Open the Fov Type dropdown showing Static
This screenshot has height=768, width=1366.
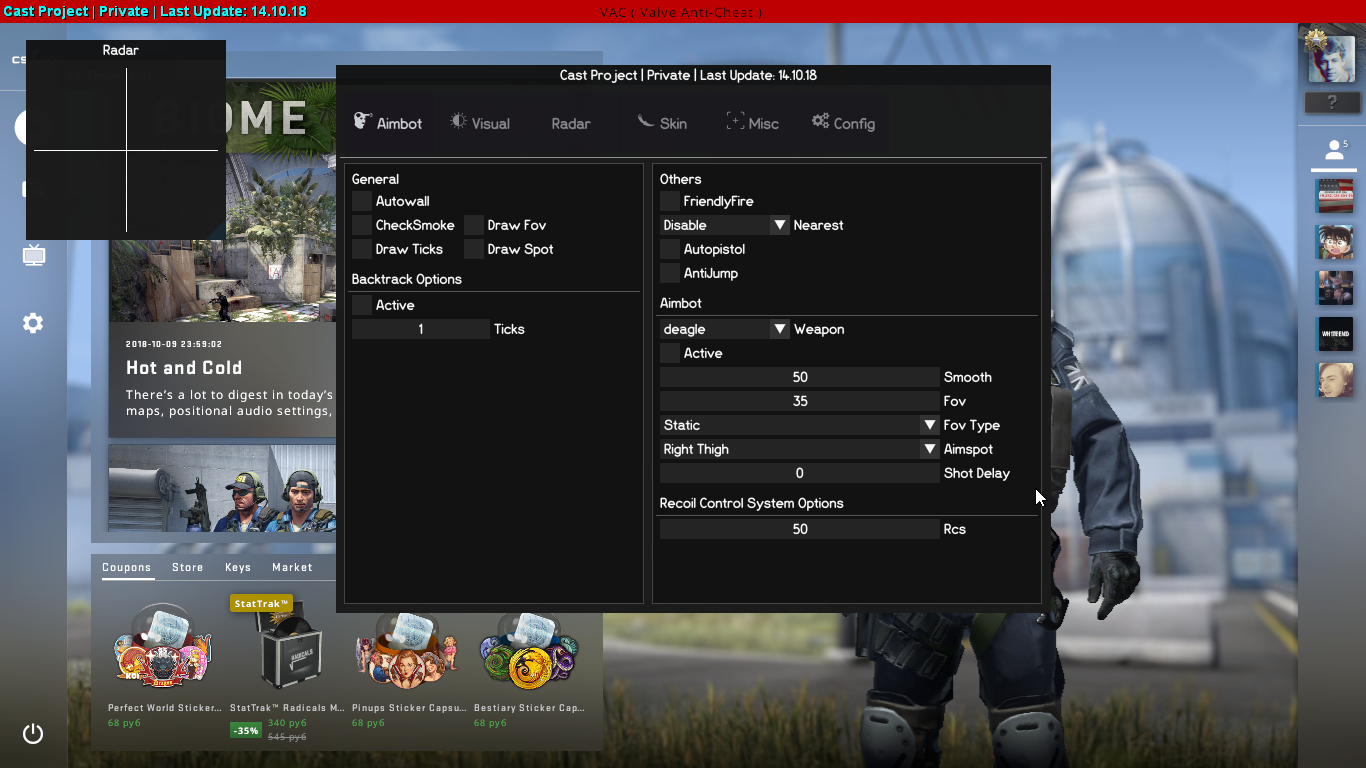[x=800, y=425]
